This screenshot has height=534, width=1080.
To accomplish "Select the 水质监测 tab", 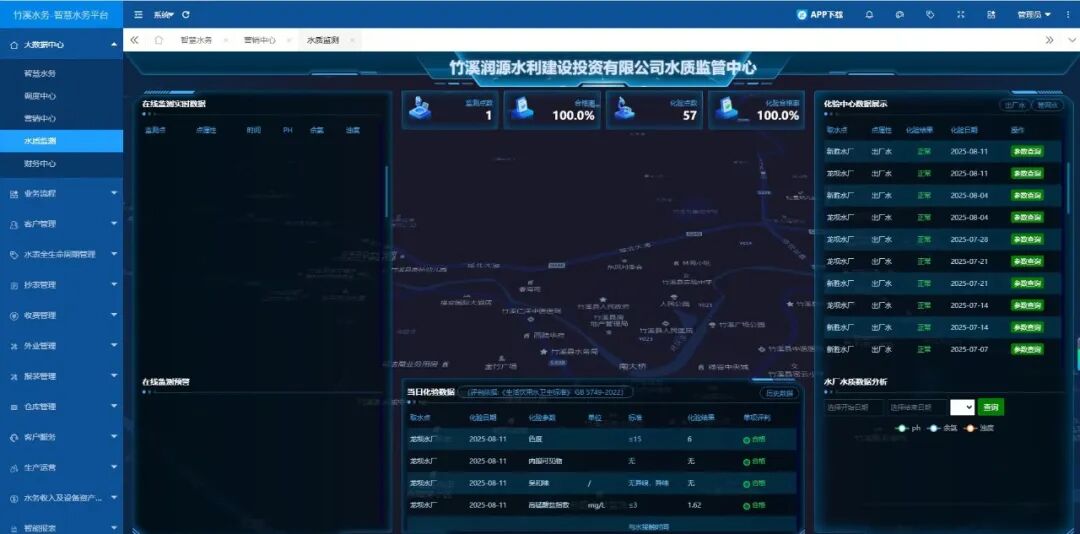I will pos(322,40).
